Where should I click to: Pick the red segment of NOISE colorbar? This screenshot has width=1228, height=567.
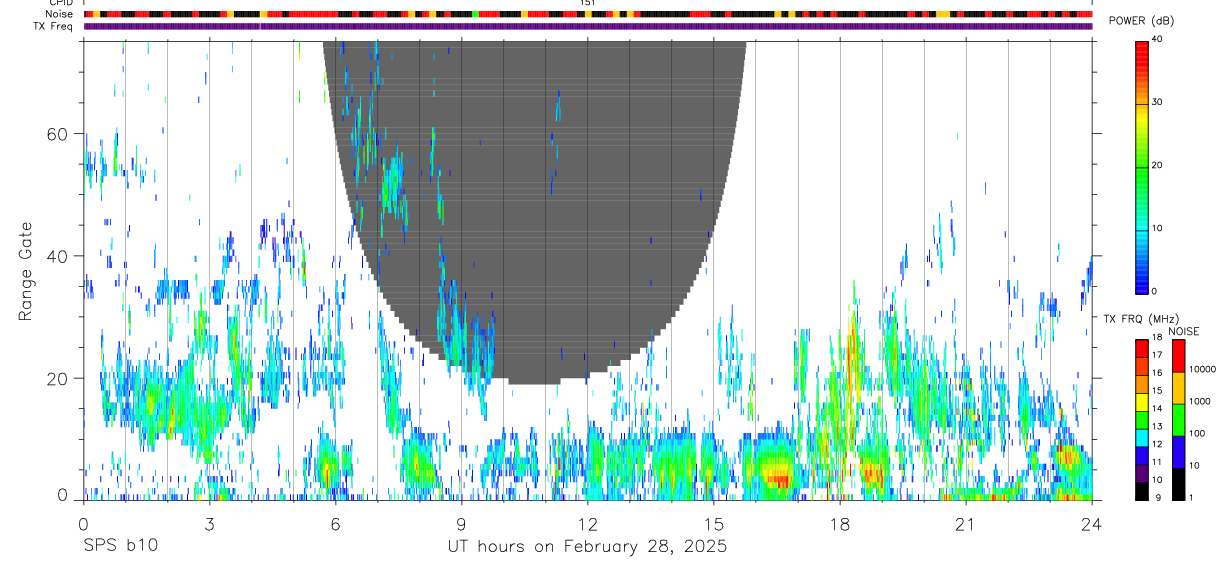[x=1178, y=356]
